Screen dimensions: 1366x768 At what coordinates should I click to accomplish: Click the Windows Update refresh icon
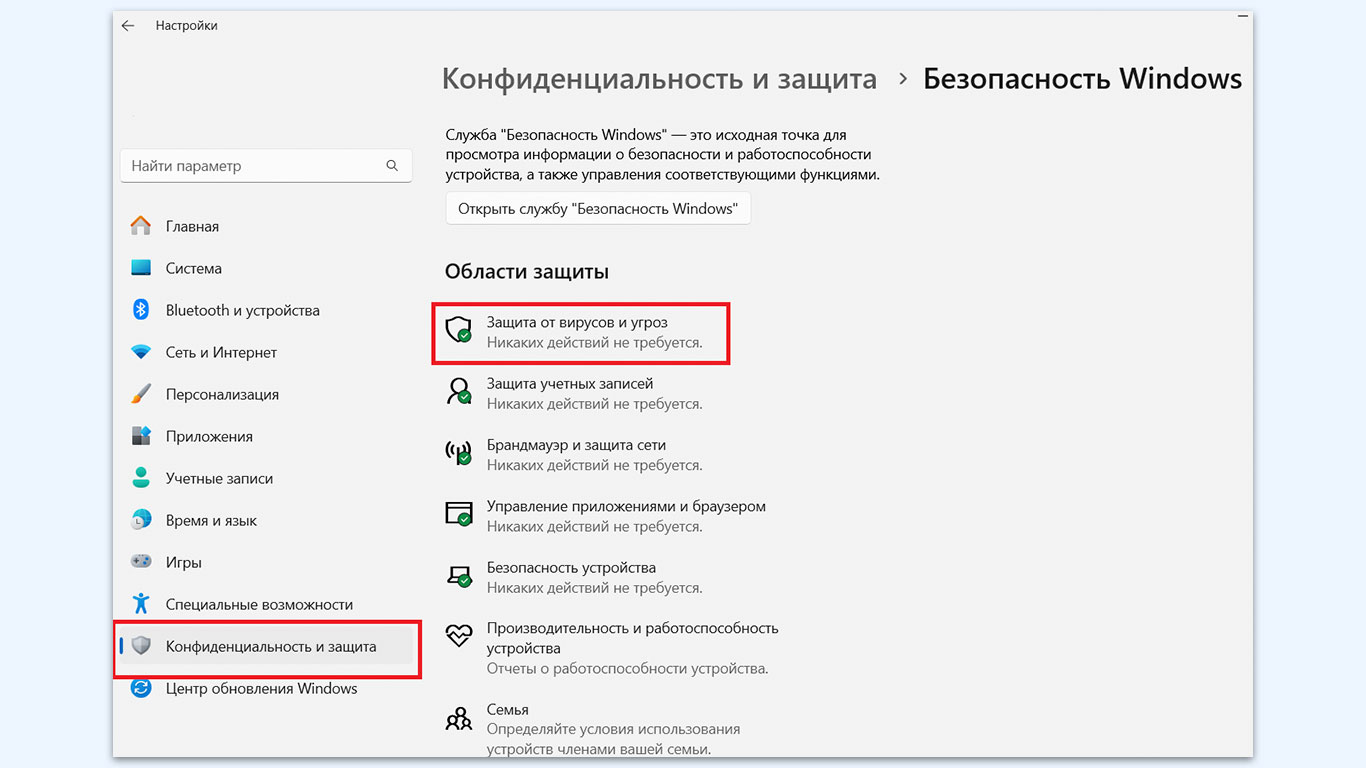coord(141,688)
